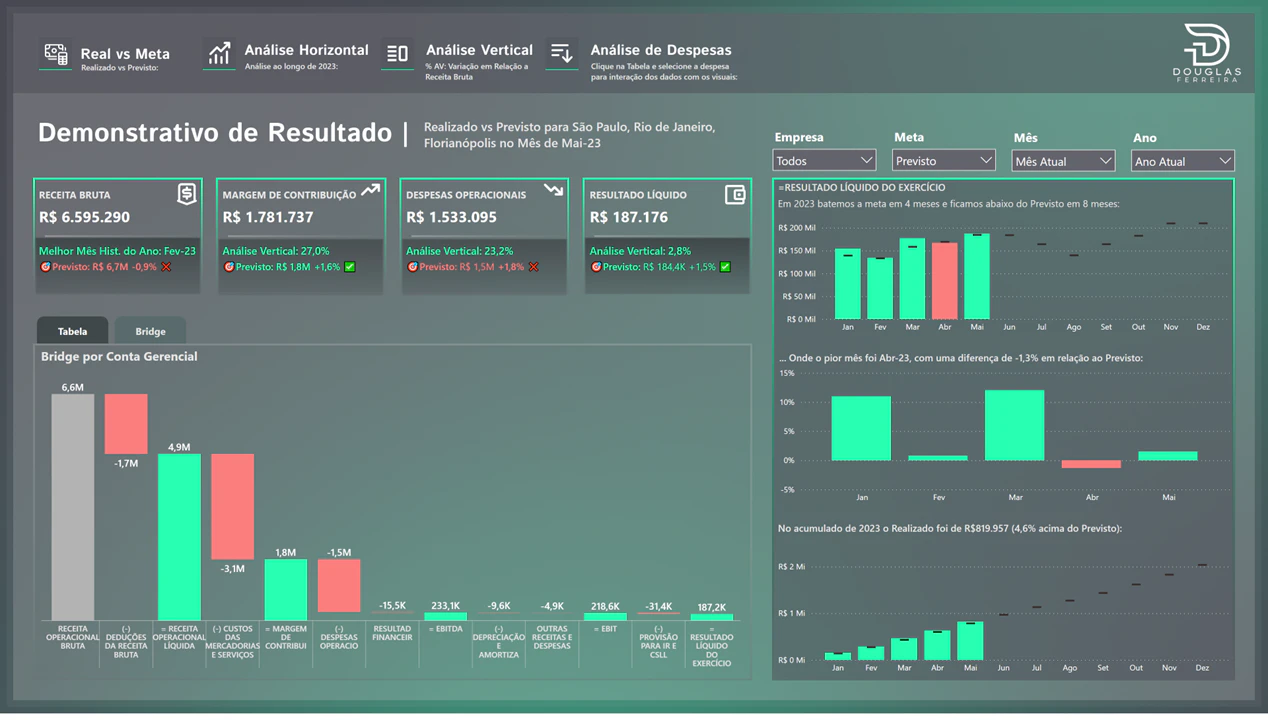The width and height of the screenshot is (1268, 720).
Task: Click the red -3,1M Custos waterfall bar
Action: tap(232, 506)
